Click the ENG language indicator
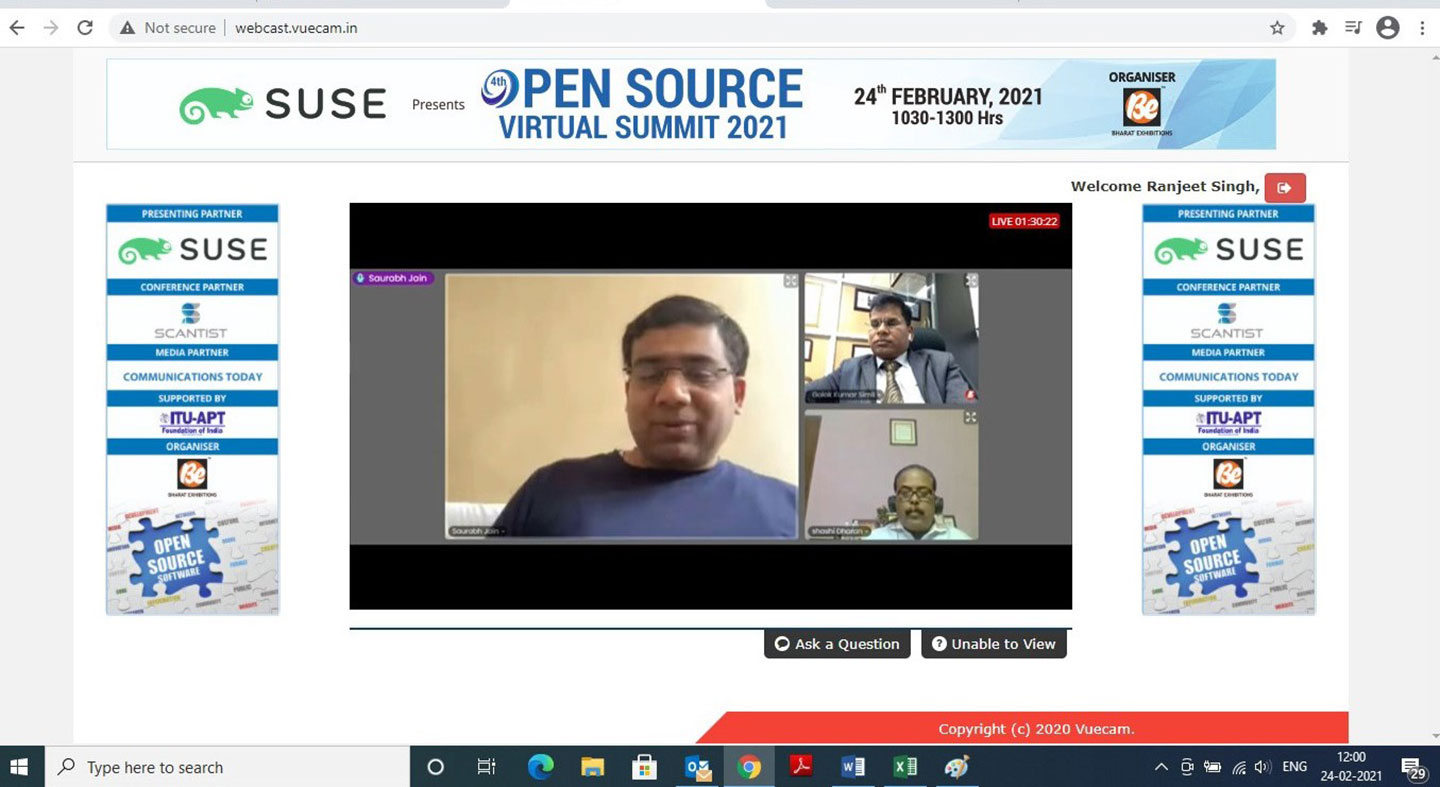 pyautogui.click(x=1294, y=767)
